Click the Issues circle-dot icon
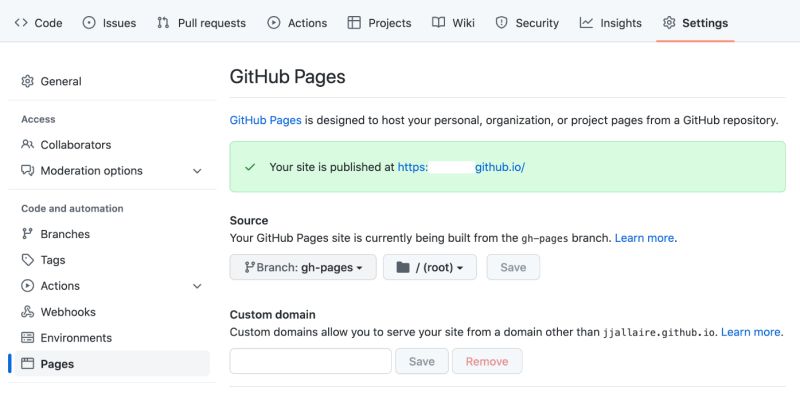800x393 pixels. (x=89, y=23)
